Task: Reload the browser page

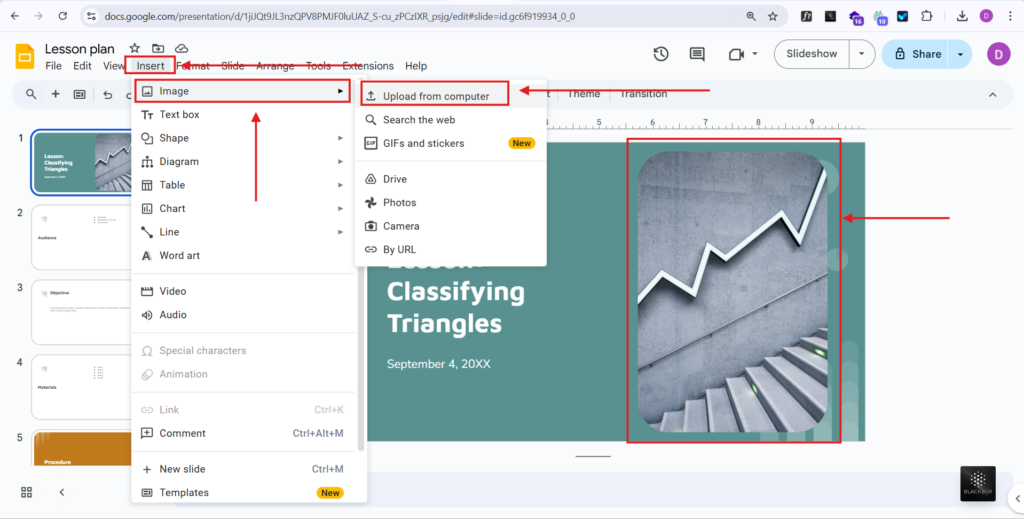Action: pos(63,16)
